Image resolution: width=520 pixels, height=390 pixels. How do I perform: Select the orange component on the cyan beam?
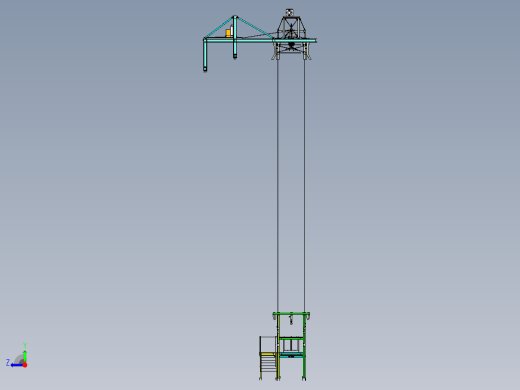pos(228,33)
